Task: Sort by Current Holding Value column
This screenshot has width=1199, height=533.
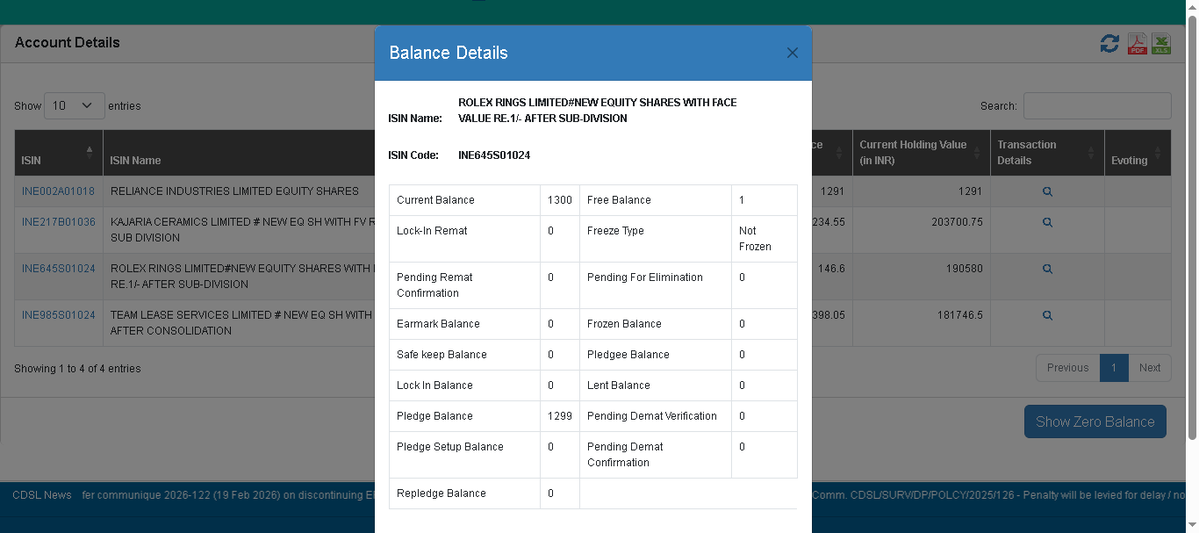Action: coord(921,153)
